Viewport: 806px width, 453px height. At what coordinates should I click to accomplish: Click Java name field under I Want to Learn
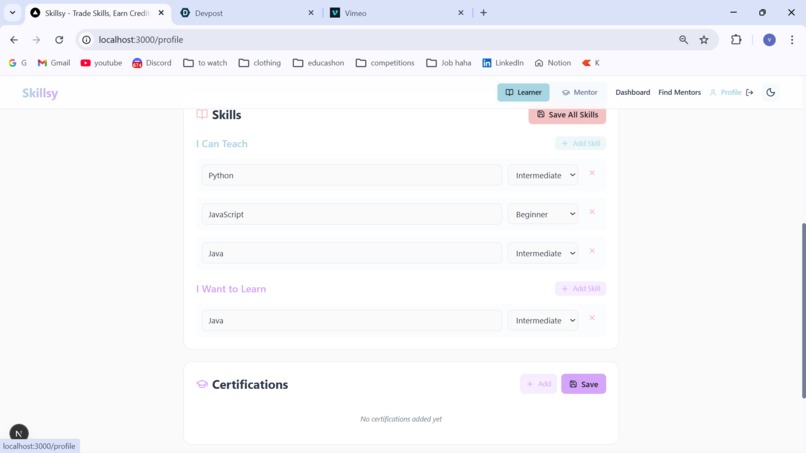click(352, 320)
